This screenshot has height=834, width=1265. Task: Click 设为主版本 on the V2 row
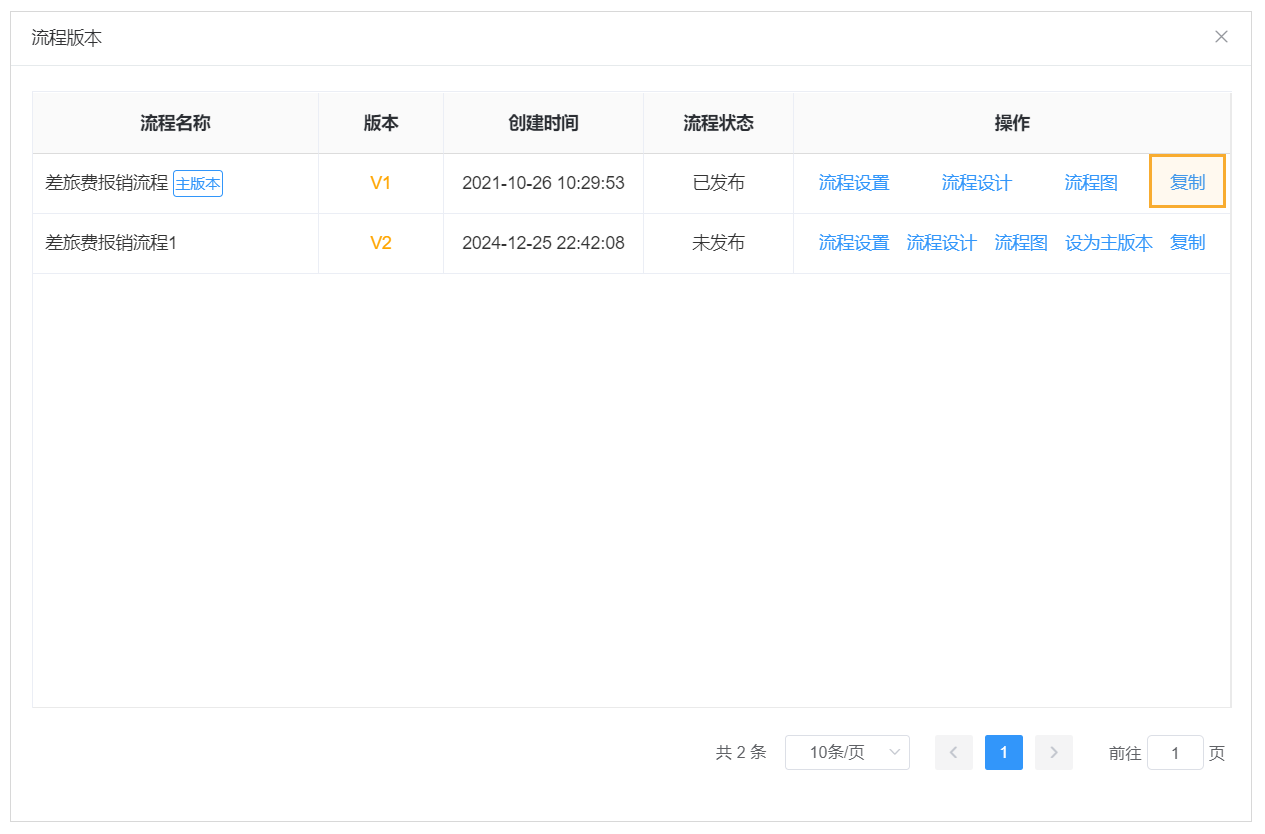click(x=1108, y=242)
